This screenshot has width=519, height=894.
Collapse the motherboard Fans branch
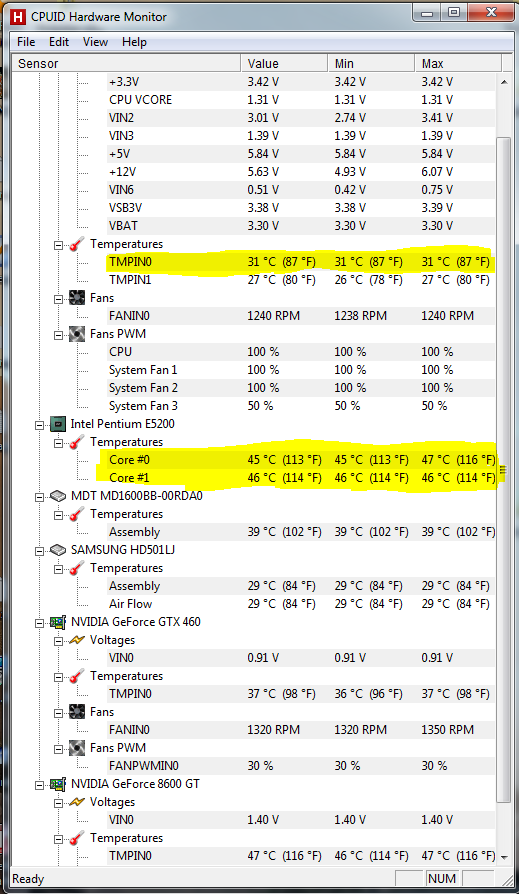point(58,299)
